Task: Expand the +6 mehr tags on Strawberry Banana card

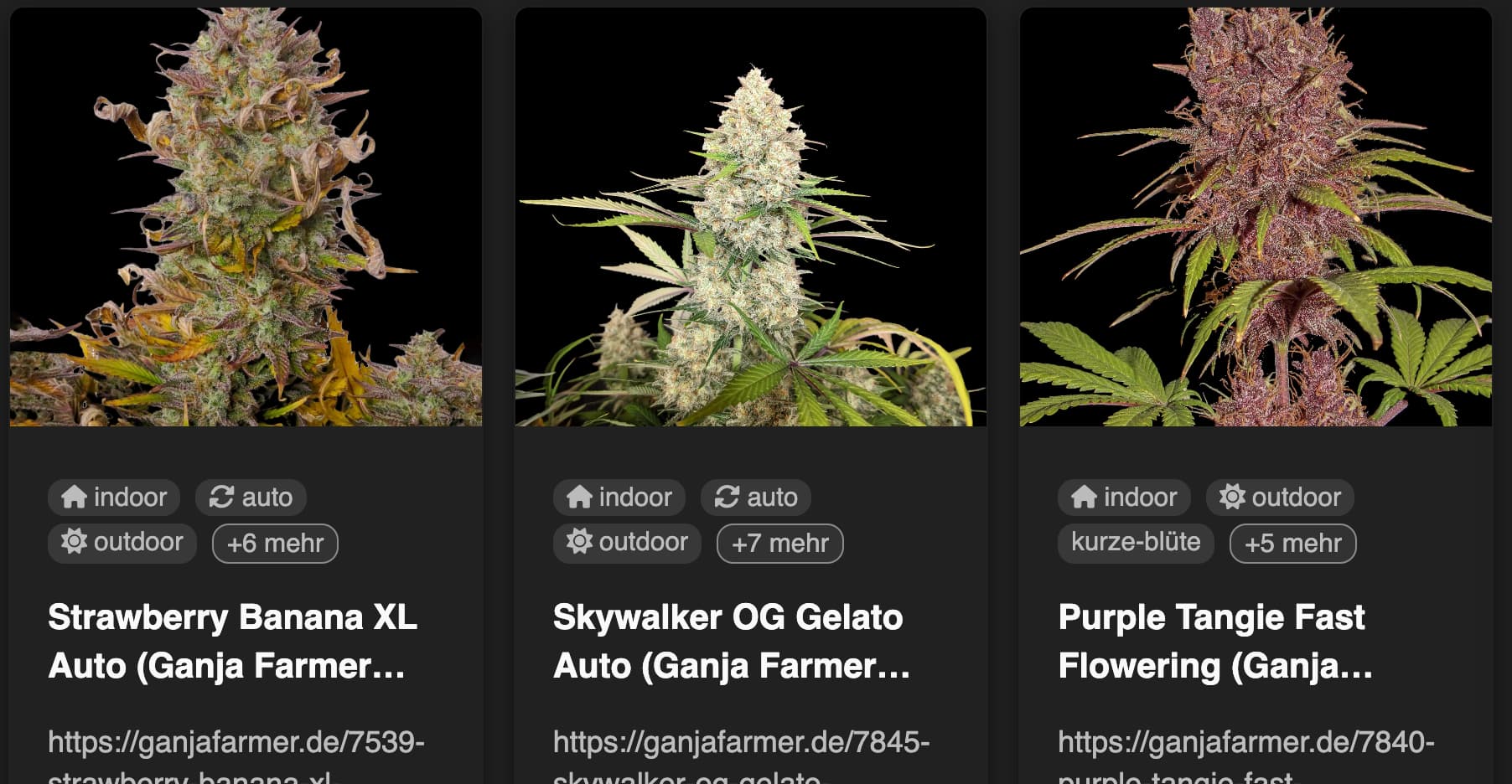Action: click(275, 543)
